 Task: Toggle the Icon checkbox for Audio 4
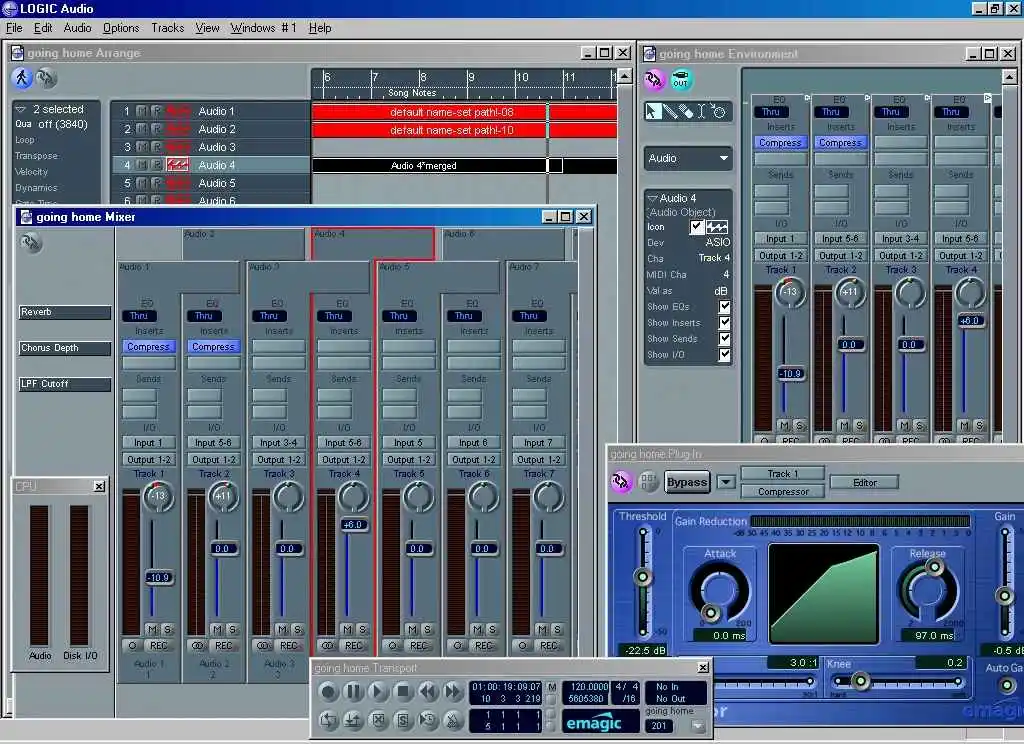click(x=696, y=227)
